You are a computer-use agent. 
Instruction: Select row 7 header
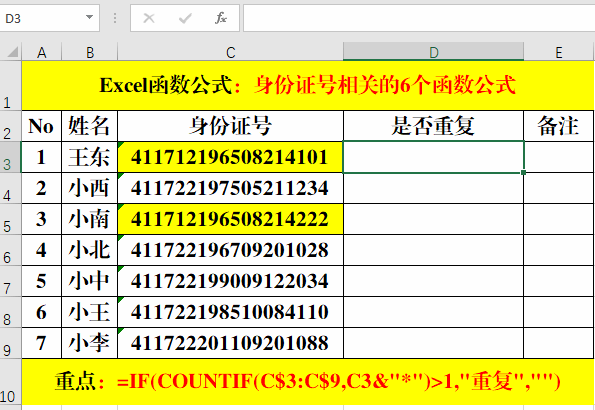(11, 281)
